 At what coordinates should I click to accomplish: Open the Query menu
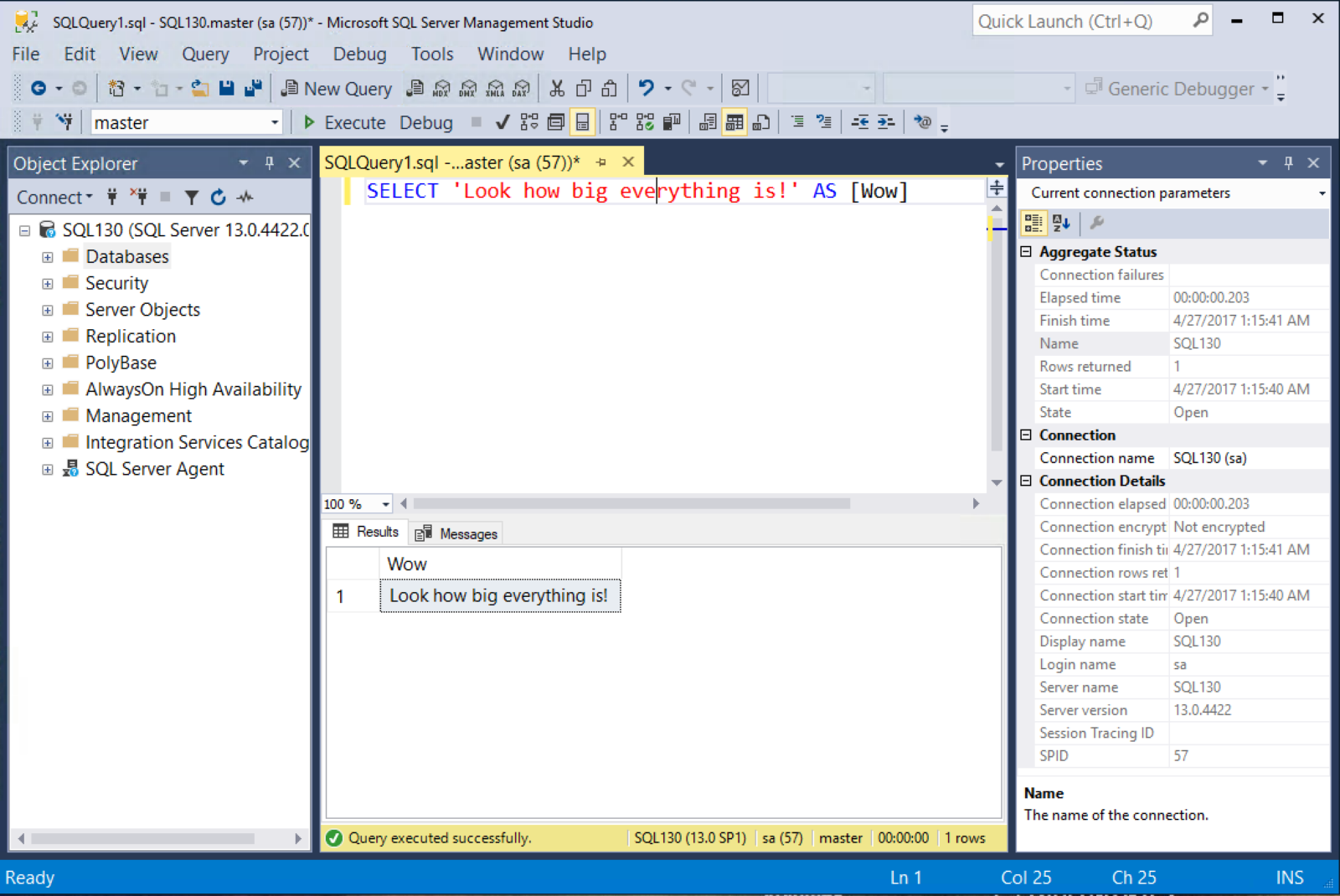205,54
